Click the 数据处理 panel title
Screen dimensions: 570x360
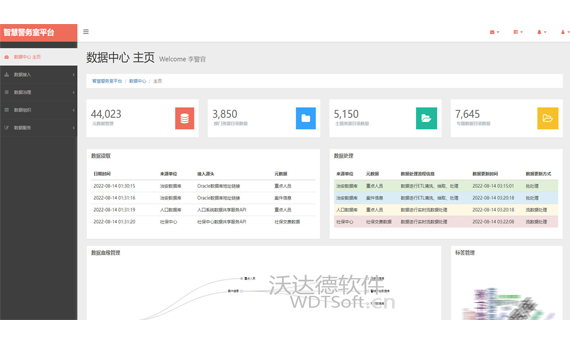(344, 156)
